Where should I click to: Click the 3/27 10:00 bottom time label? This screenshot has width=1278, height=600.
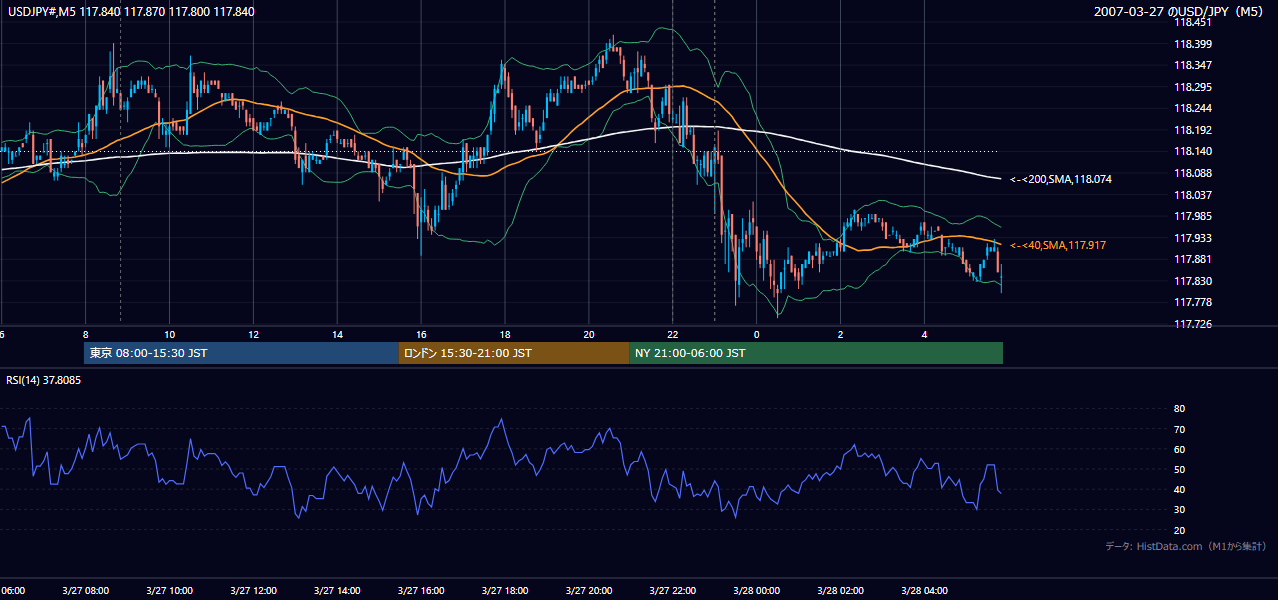click(169, 591)
